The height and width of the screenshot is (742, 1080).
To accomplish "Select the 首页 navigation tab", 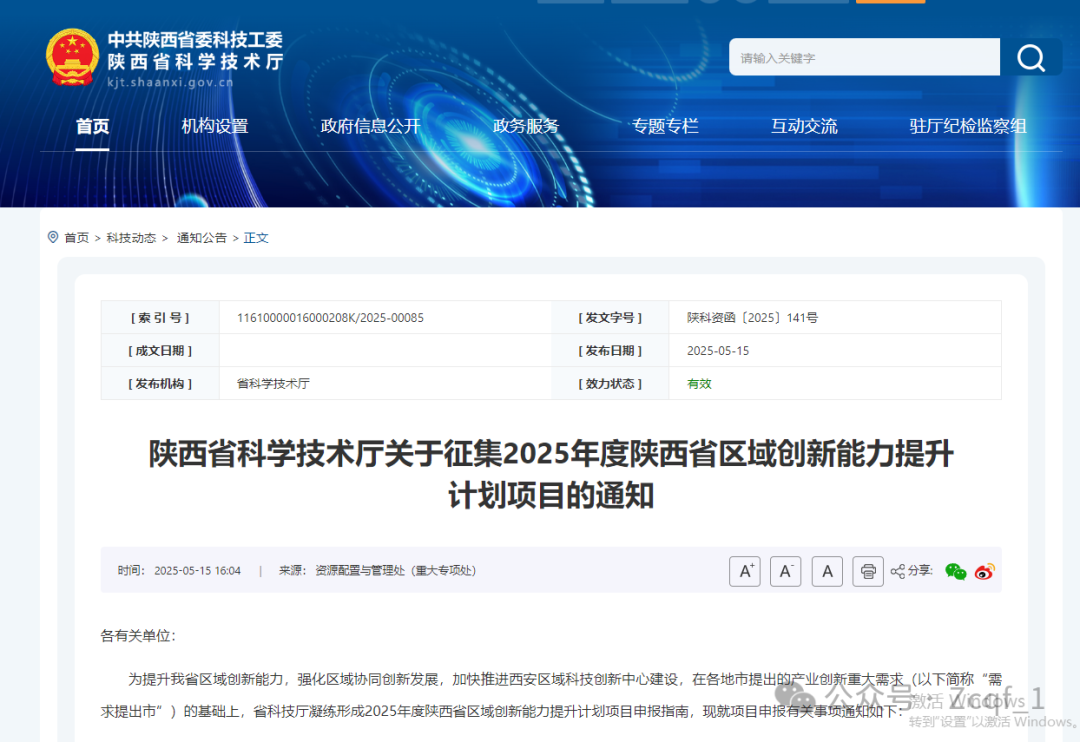I will 92,126.
